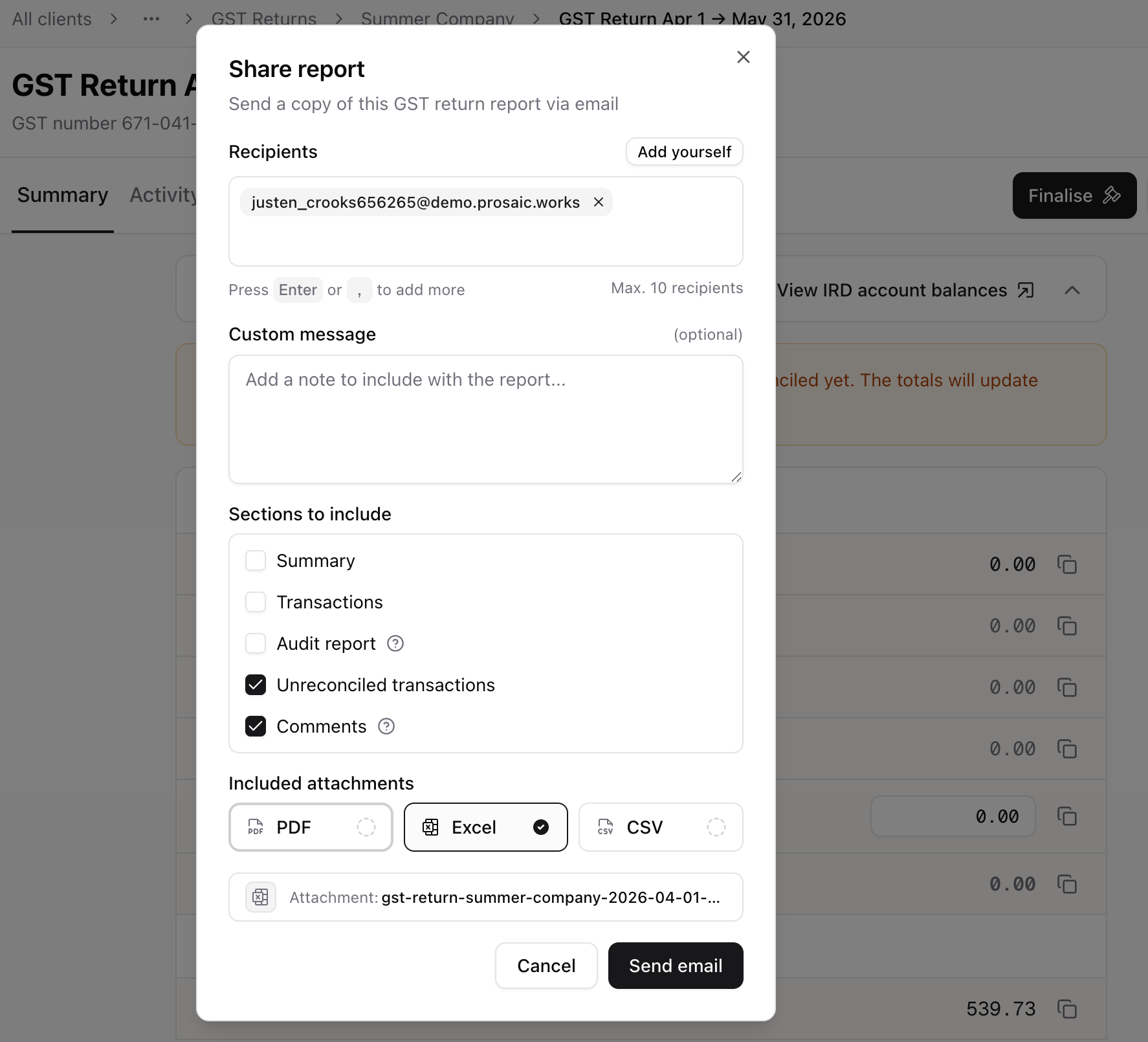
Task: Choose the CSV attachment format
Action: (661, 827)
